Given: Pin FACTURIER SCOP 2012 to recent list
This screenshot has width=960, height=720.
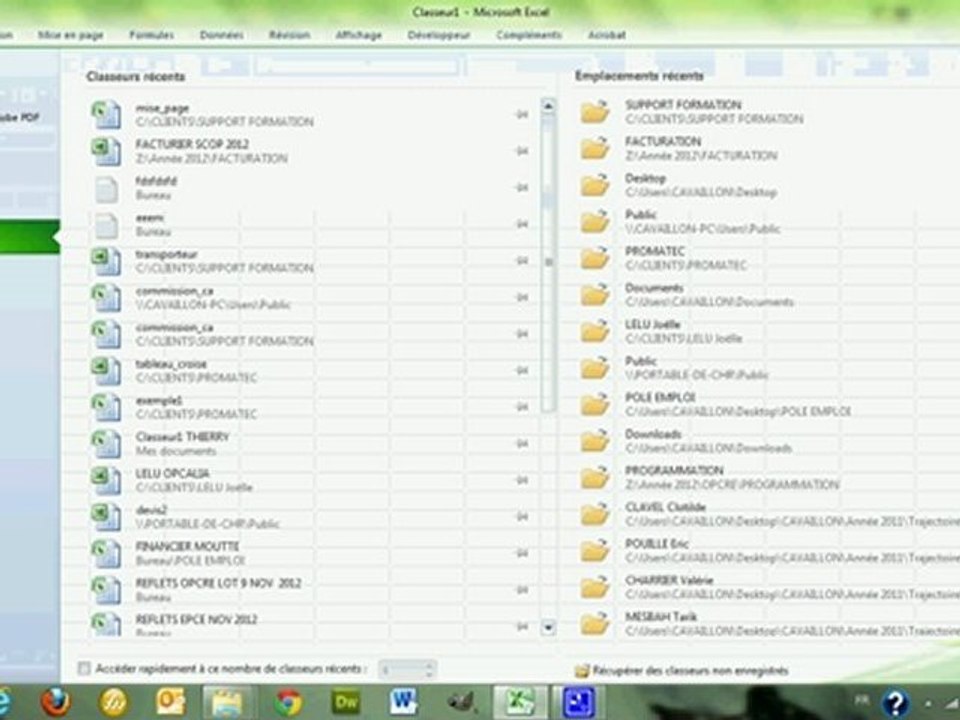Looking at the screenshot, I should tap(522, 151).
